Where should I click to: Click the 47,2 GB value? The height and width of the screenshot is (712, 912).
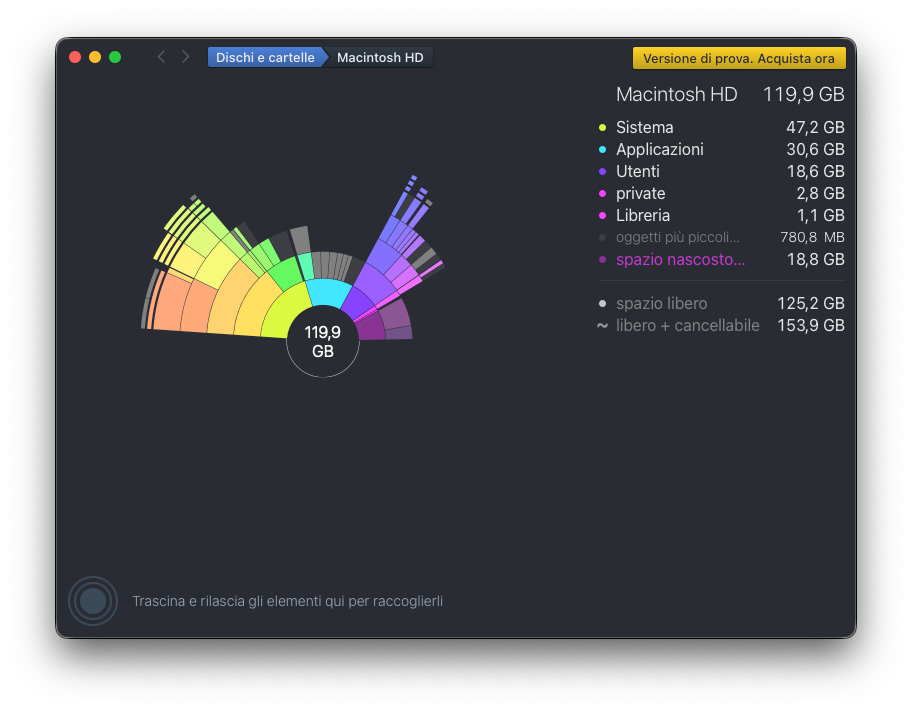[815, 127]
